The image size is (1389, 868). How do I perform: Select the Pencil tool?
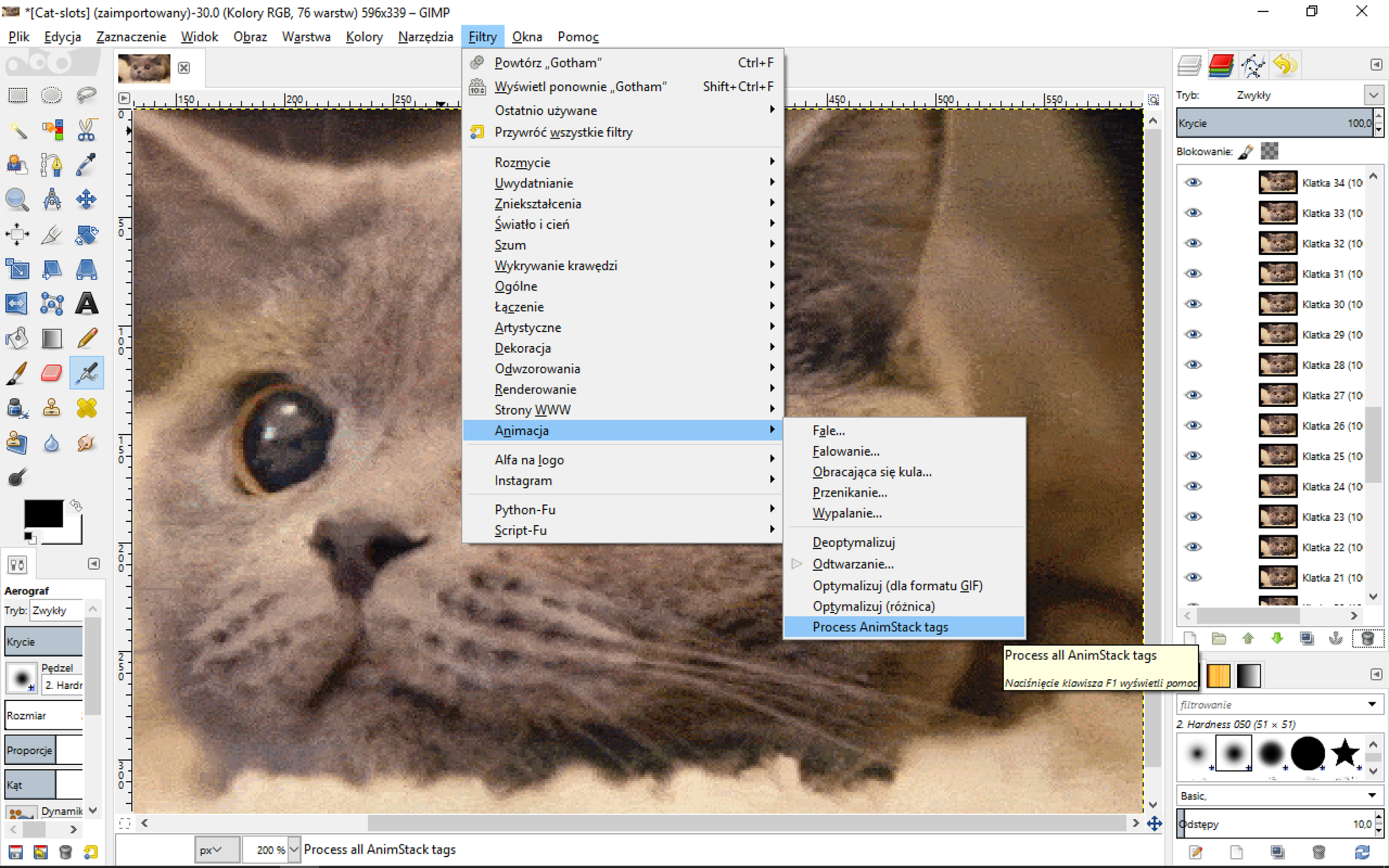[86, 338]
